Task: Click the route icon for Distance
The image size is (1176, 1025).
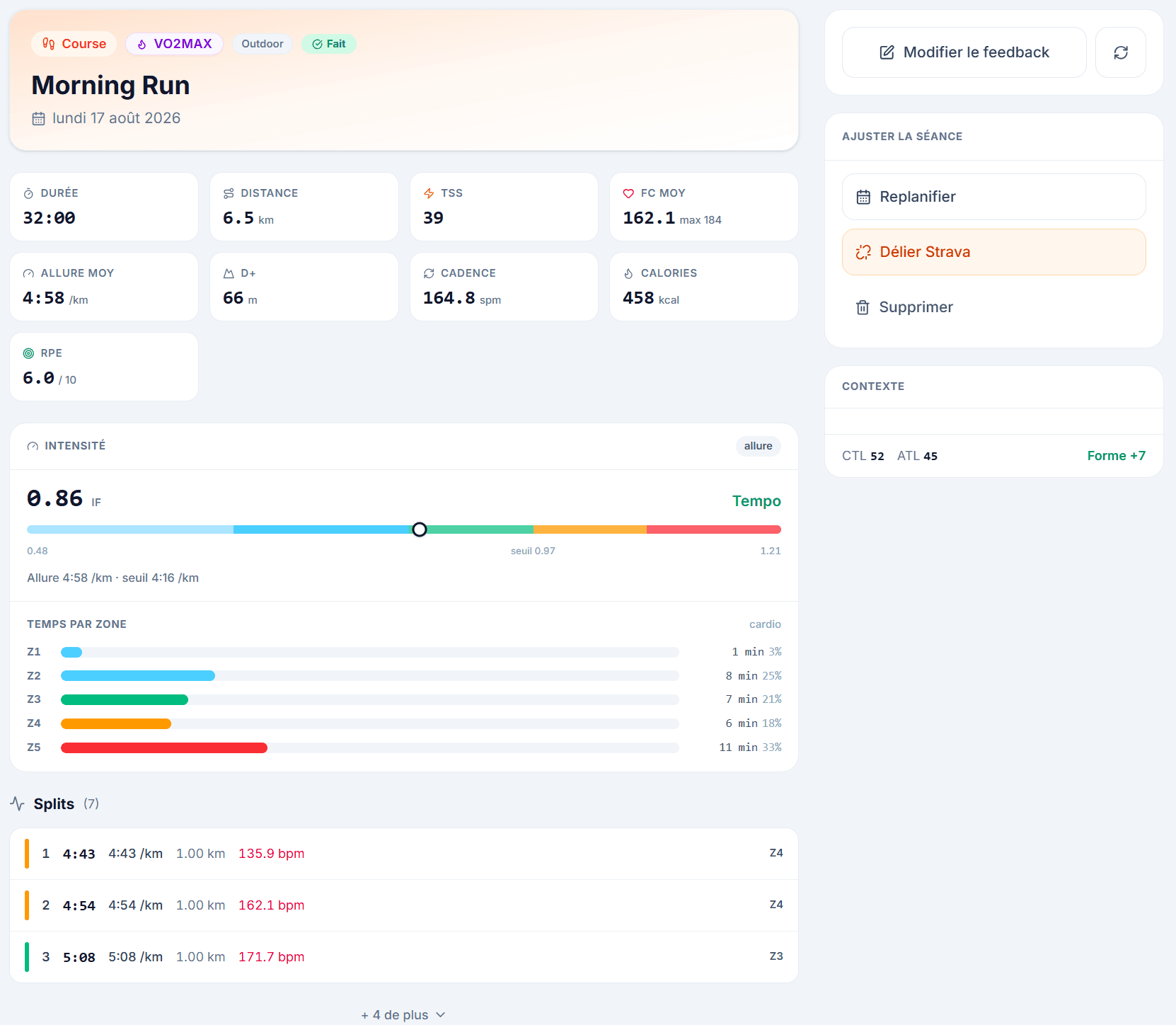Action: pyautogui.click(x=229, y=193)
